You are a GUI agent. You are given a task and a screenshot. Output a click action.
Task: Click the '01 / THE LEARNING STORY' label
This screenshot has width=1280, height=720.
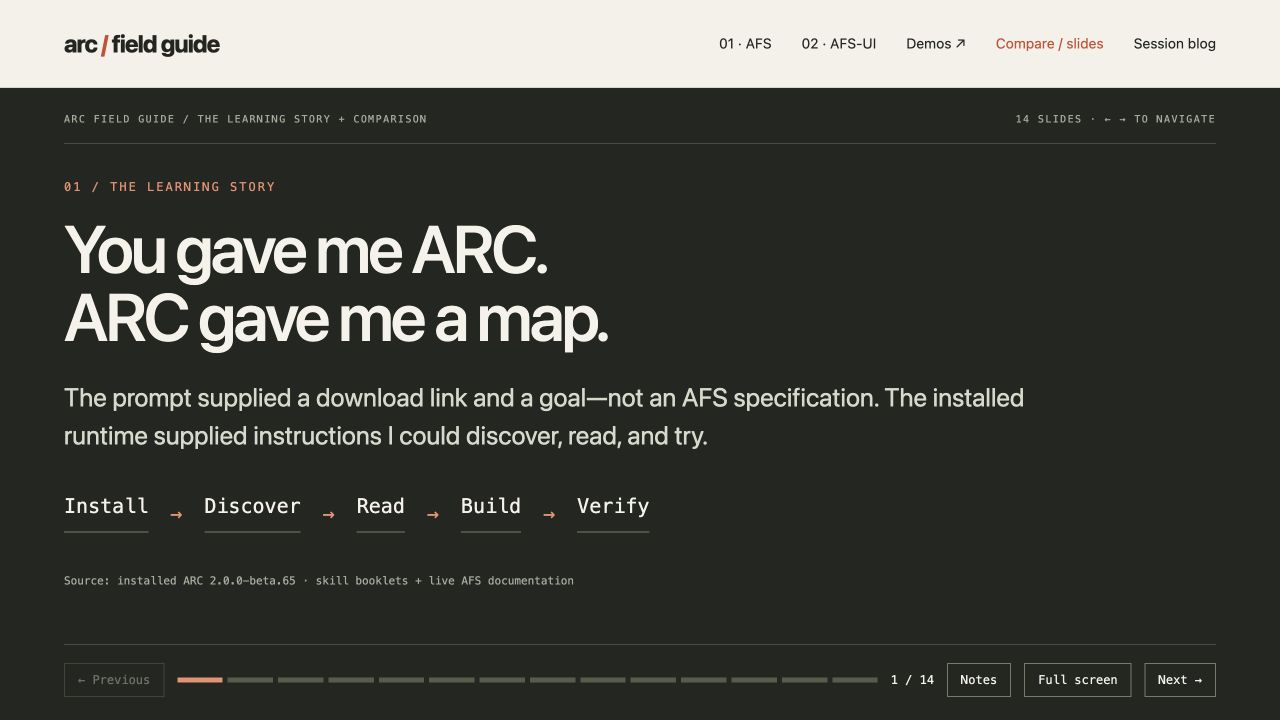coord(170,187)
